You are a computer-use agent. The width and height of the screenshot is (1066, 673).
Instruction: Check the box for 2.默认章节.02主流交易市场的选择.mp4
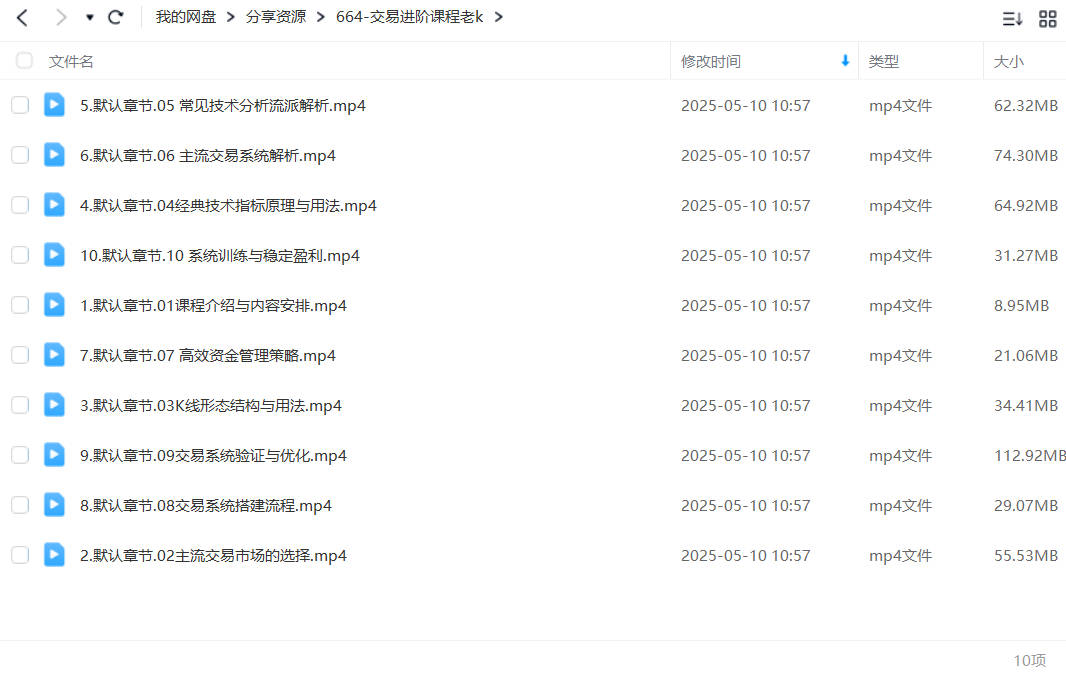tap(20, 555)
